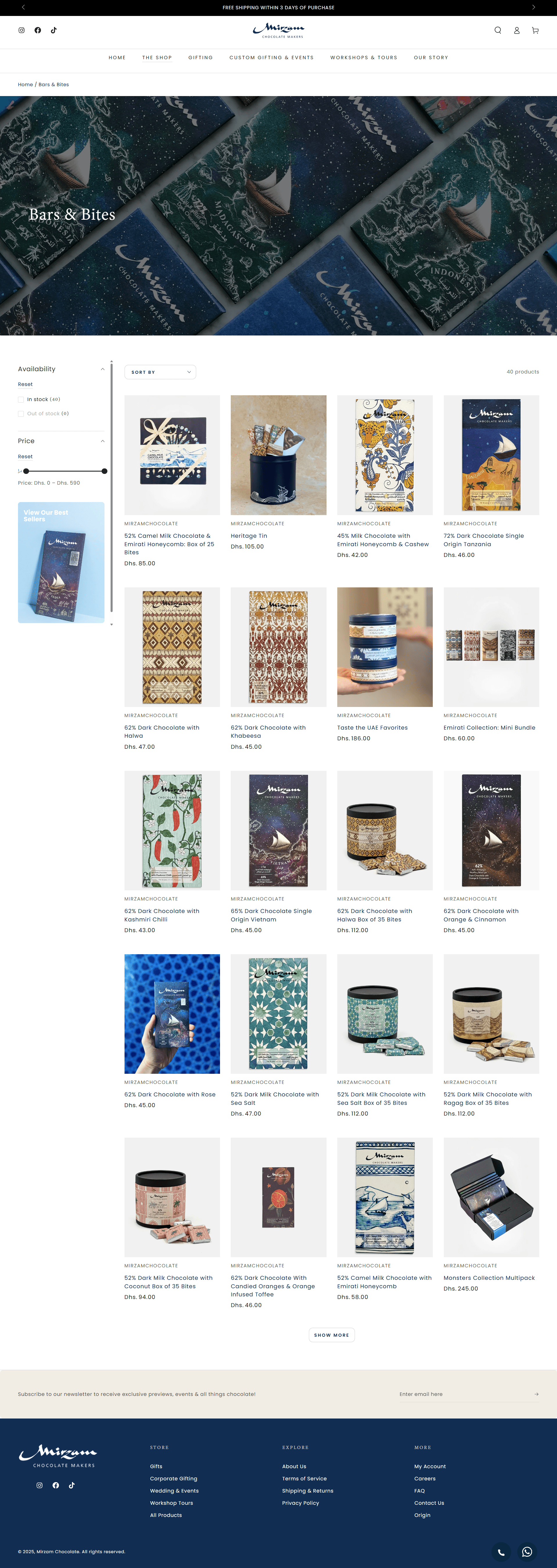Click the phone call floating icon
557x1568 pixels.
coord(501,1551)
